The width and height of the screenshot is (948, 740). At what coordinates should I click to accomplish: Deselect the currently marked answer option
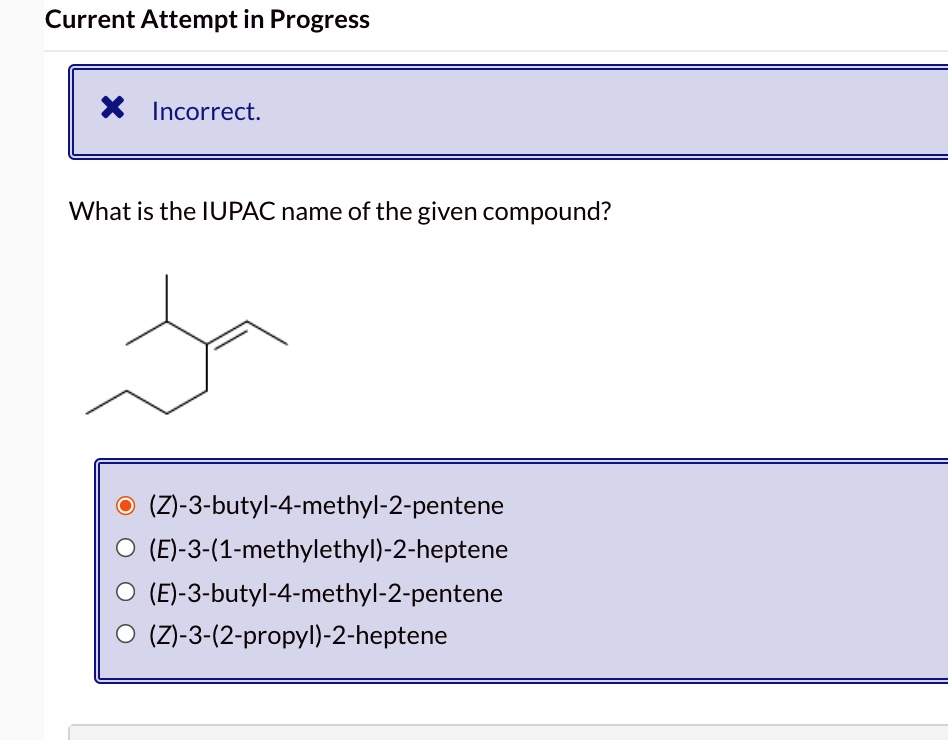[x=126, y=505]
